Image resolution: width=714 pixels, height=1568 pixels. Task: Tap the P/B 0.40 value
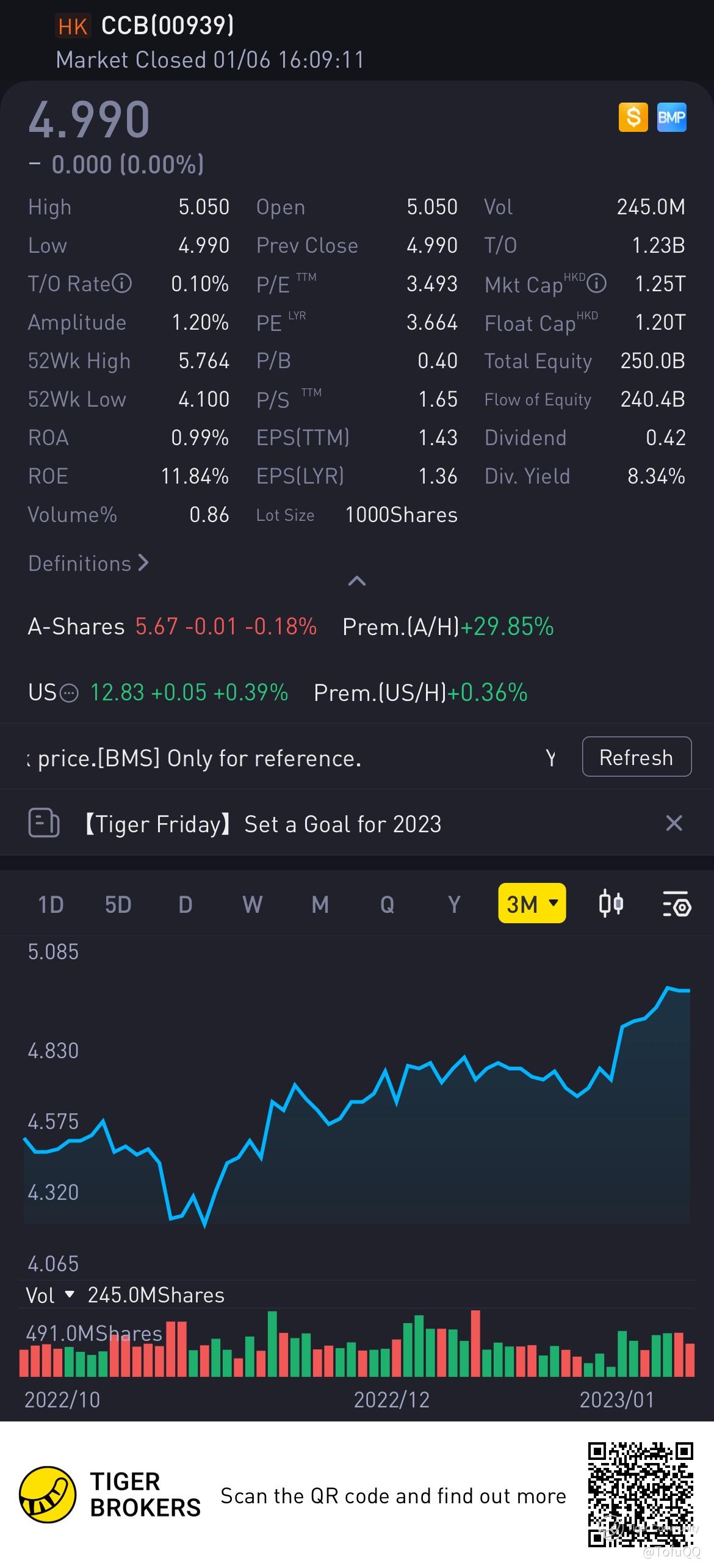coord(438,361)
